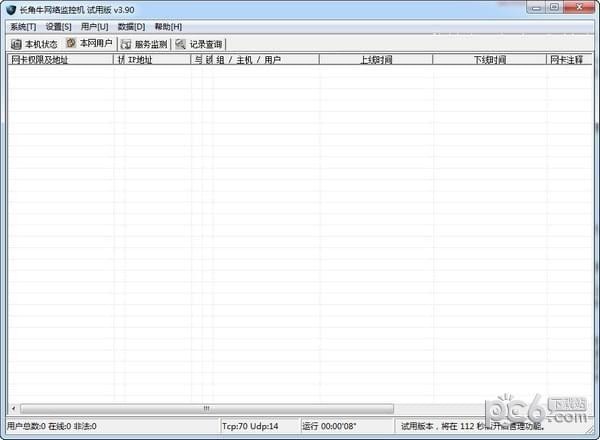The width and height of the screenshot is (600, 440).
Task: Click the Tcp:70 Udp:14 status entry
Action: click(250, 426)
